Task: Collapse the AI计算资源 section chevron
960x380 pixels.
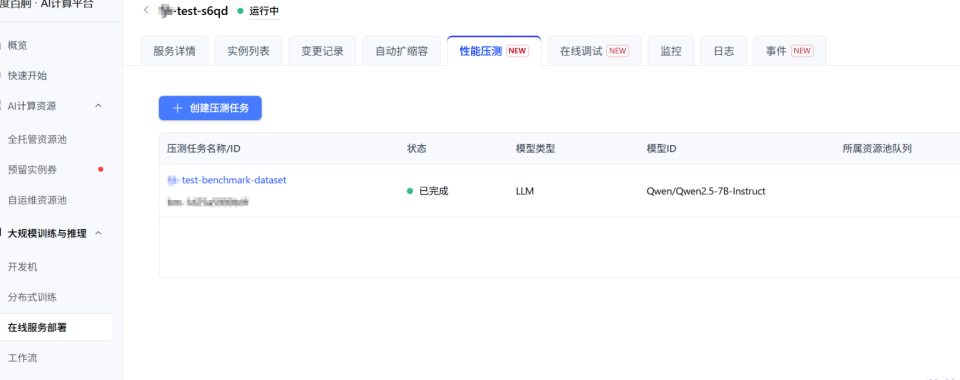Action: (x=98, y=106)
